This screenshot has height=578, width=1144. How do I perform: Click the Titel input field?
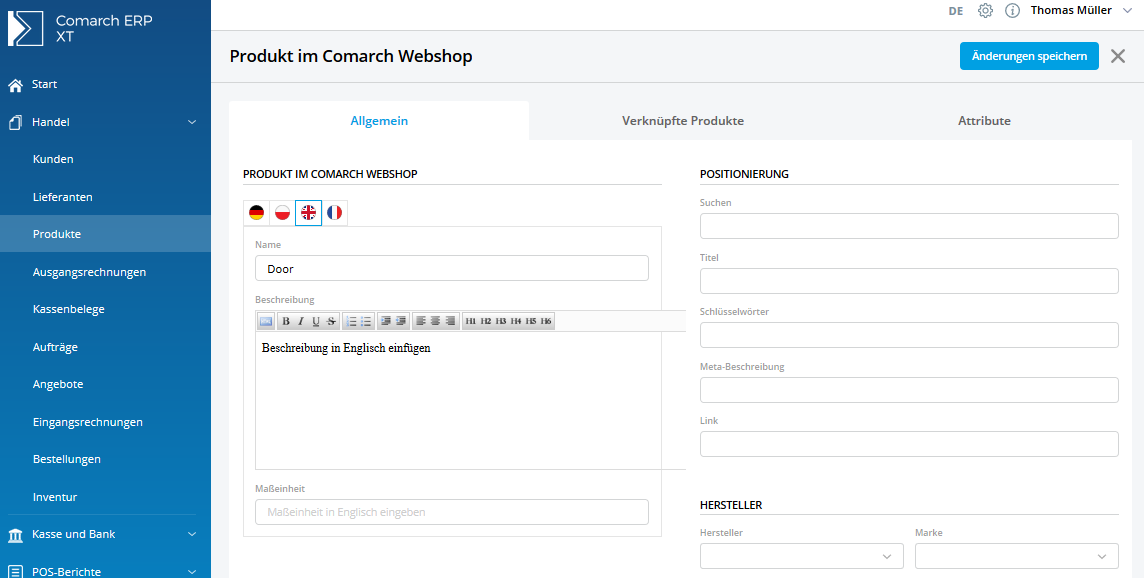pyautogui.click(x=909, y=281)
